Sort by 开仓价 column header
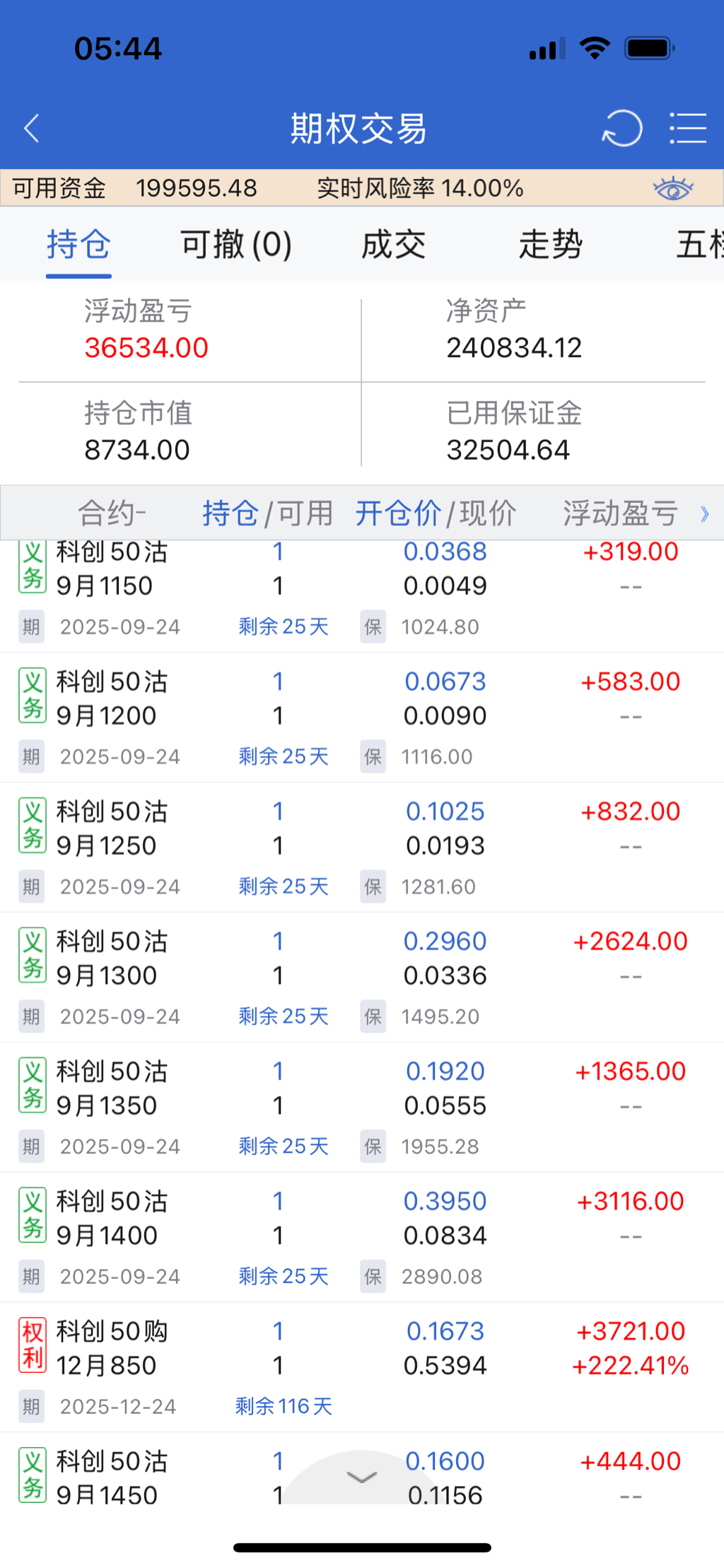The height and width of the screenshot is (1568, 724). click(397, 513)
